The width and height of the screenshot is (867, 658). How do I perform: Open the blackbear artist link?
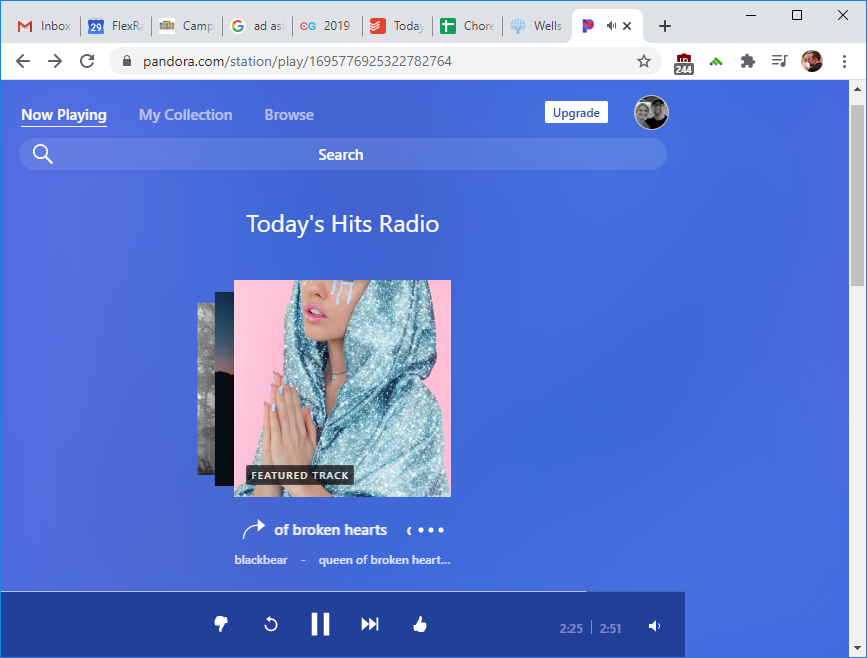(261, 560)
